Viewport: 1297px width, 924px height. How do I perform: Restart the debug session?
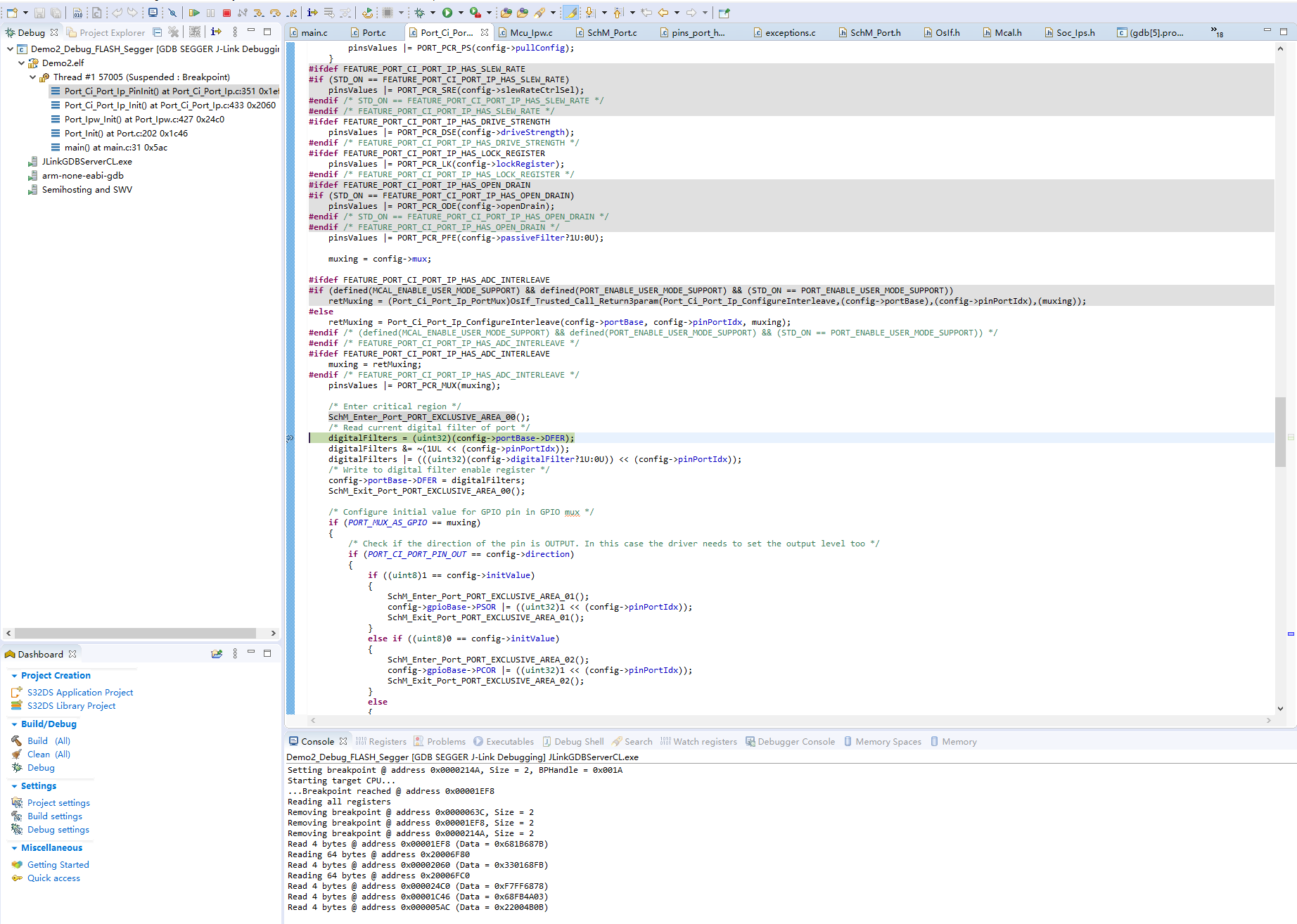click(367, 12)
